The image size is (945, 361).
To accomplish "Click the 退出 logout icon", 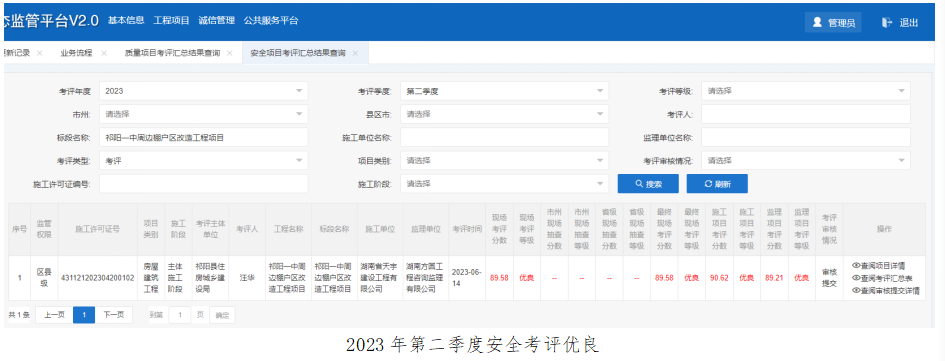I will (887, 22).
